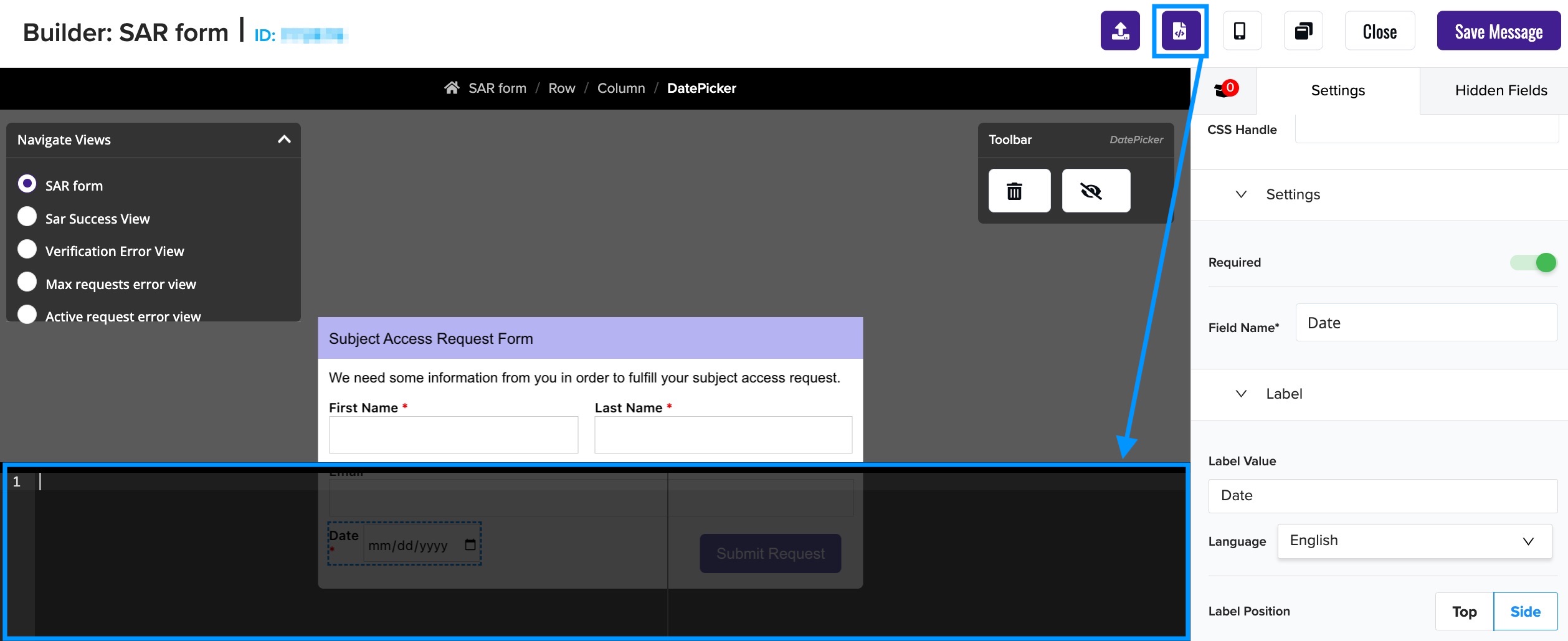
Task: Click the Save Message button
Action: click(x=1498, y=31)
